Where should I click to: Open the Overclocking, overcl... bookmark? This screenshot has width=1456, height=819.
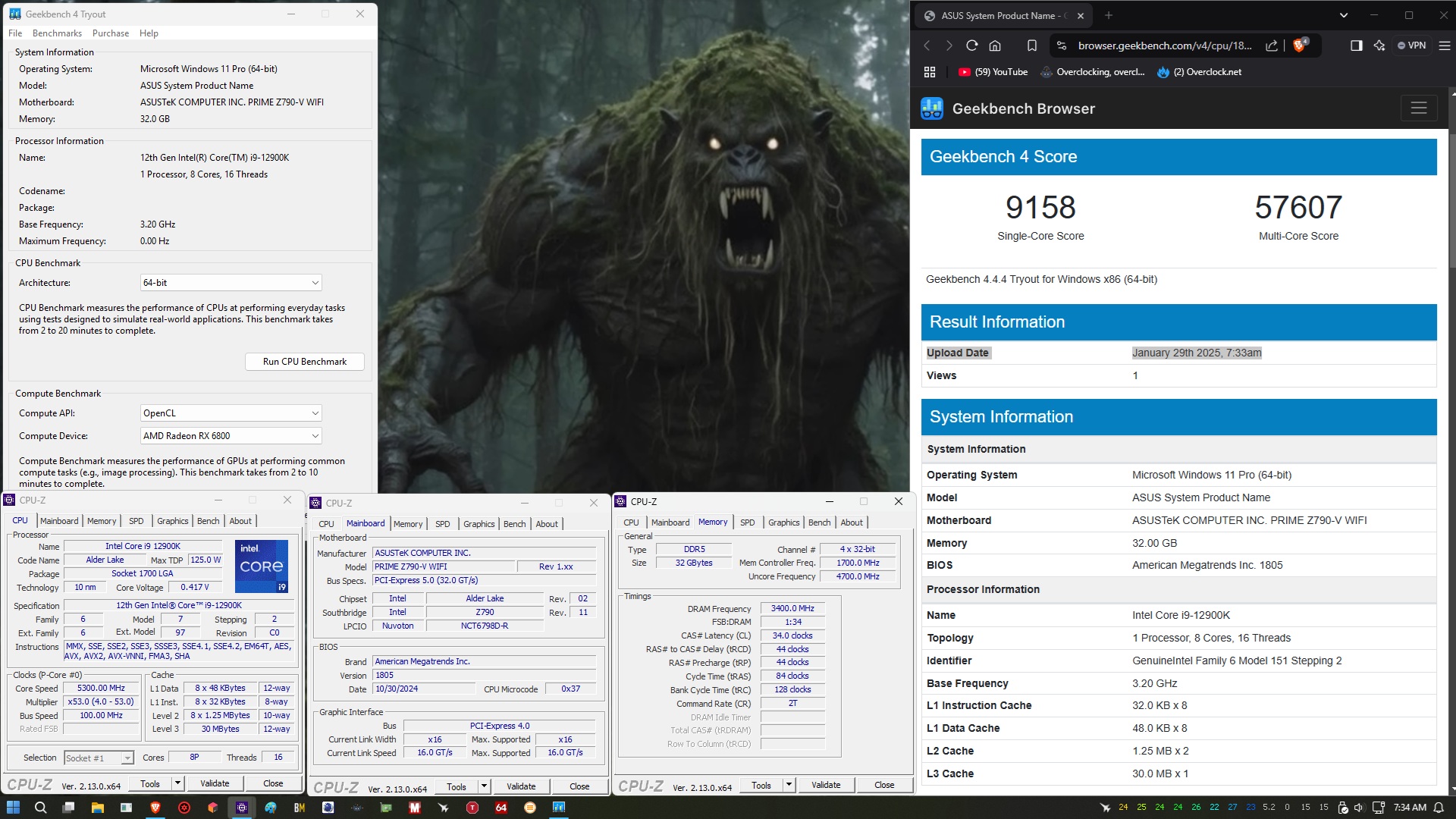coord(1093,72)
